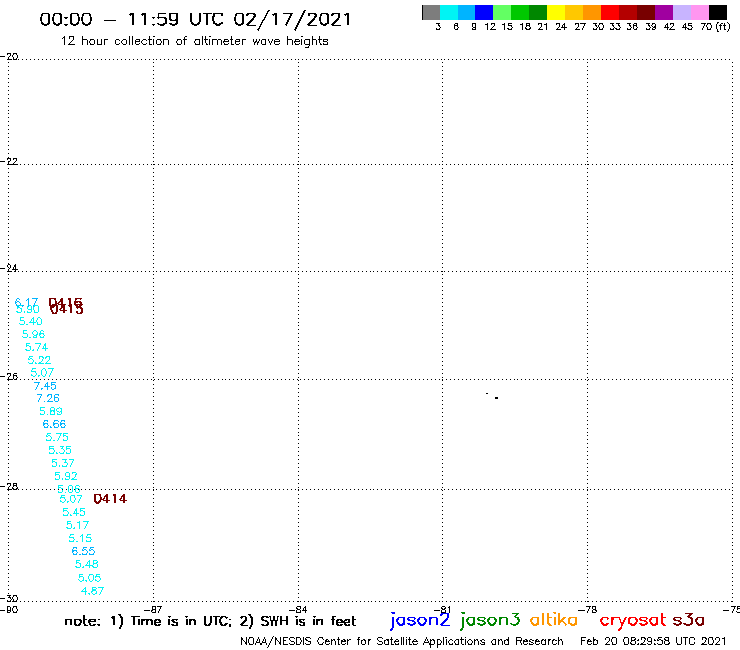Click the 7.26 wave height value
The image size is (740, 650).
click(48, 398)
